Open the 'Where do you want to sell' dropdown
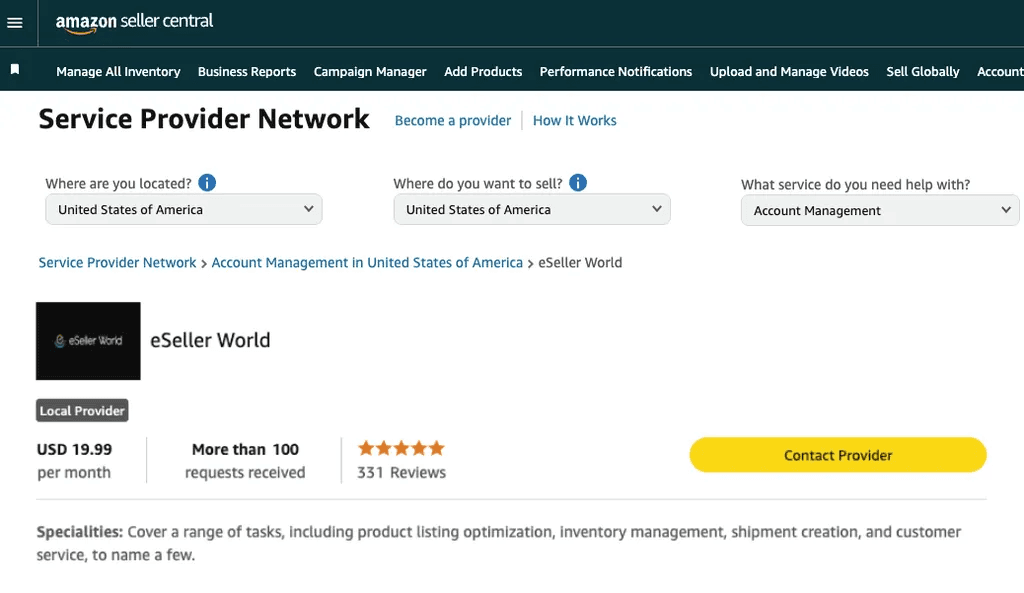This screenshot has width=1024, height=593. (532, 210)
